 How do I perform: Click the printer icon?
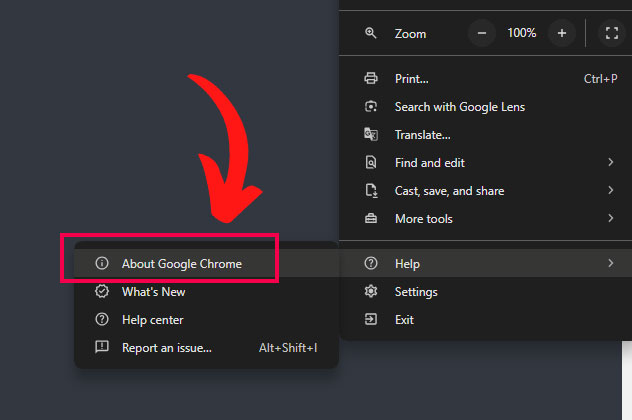371,78
